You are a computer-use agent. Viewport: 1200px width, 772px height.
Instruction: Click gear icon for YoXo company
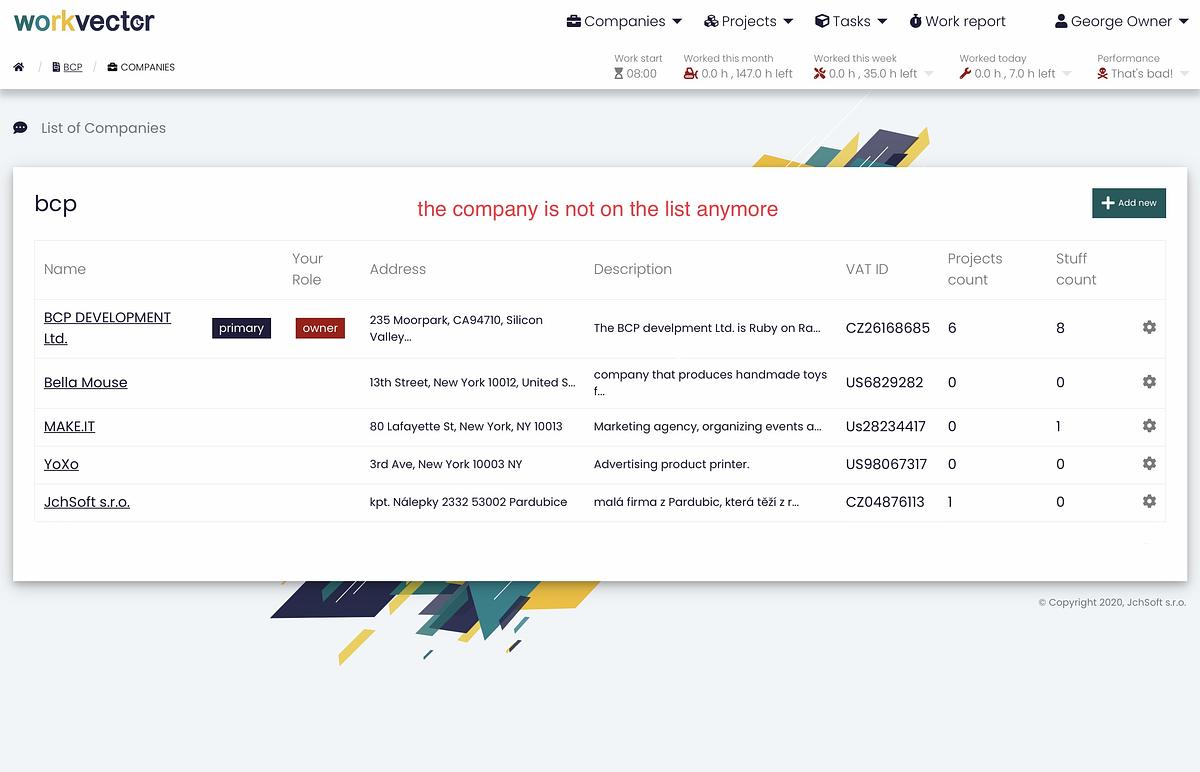point(1149,464)
